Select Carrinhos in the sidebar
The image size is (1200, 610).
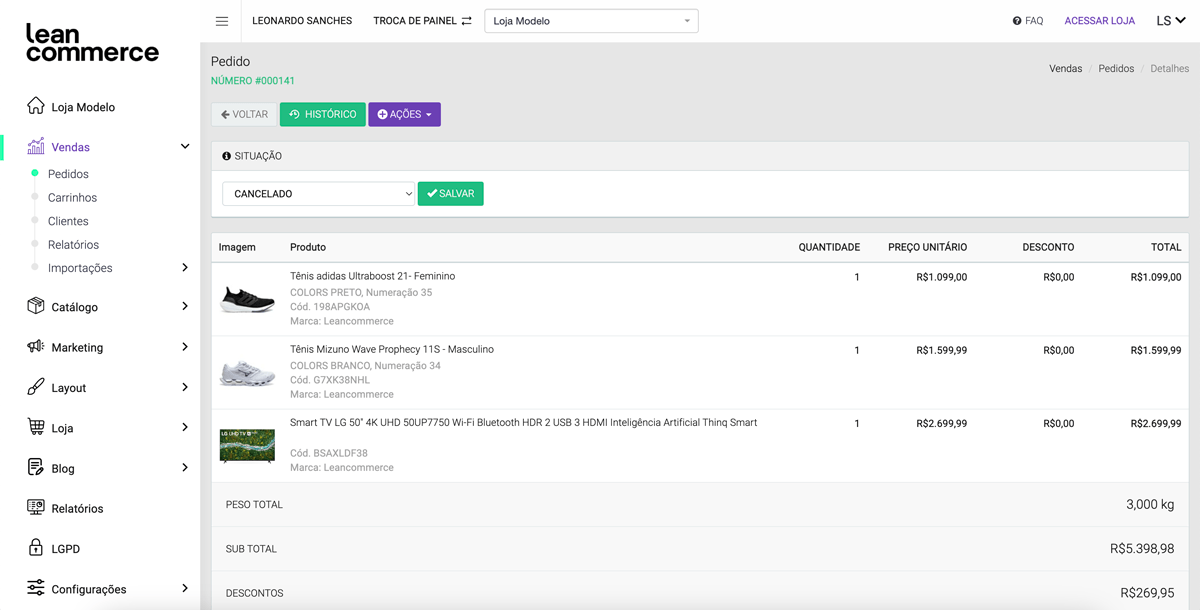(72, 198)
